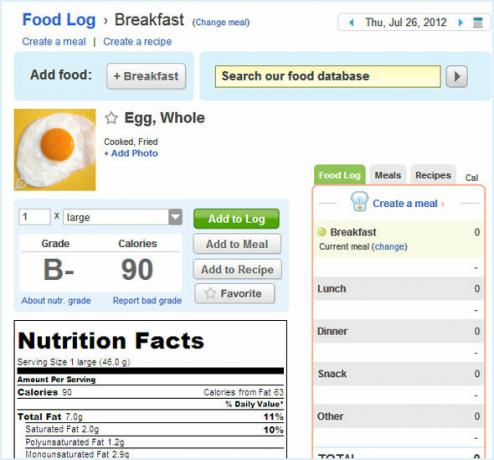Star the Egg, Whole title as favorite
The height and width of the screenshot is (460, 494).
111,118
